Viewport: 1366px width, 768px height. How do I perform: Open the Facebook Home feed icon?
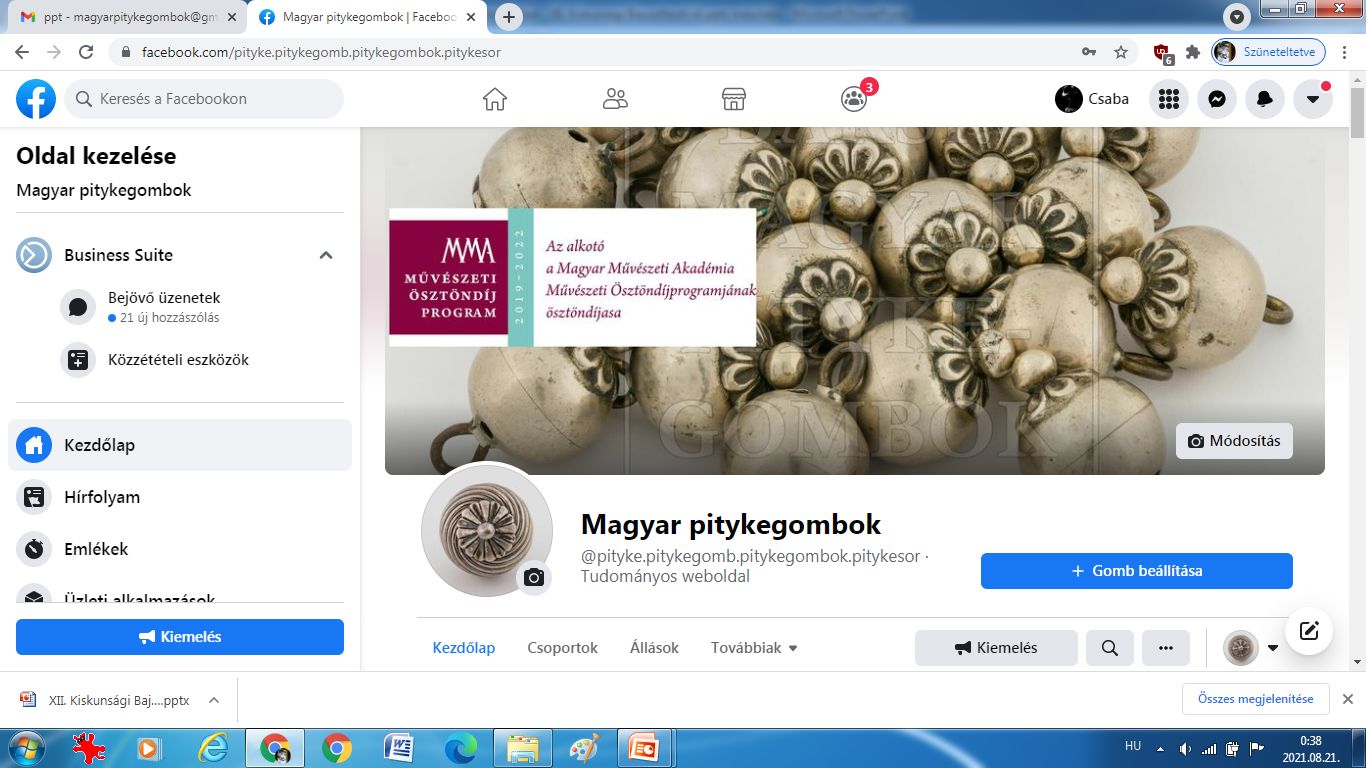(495, 99)
